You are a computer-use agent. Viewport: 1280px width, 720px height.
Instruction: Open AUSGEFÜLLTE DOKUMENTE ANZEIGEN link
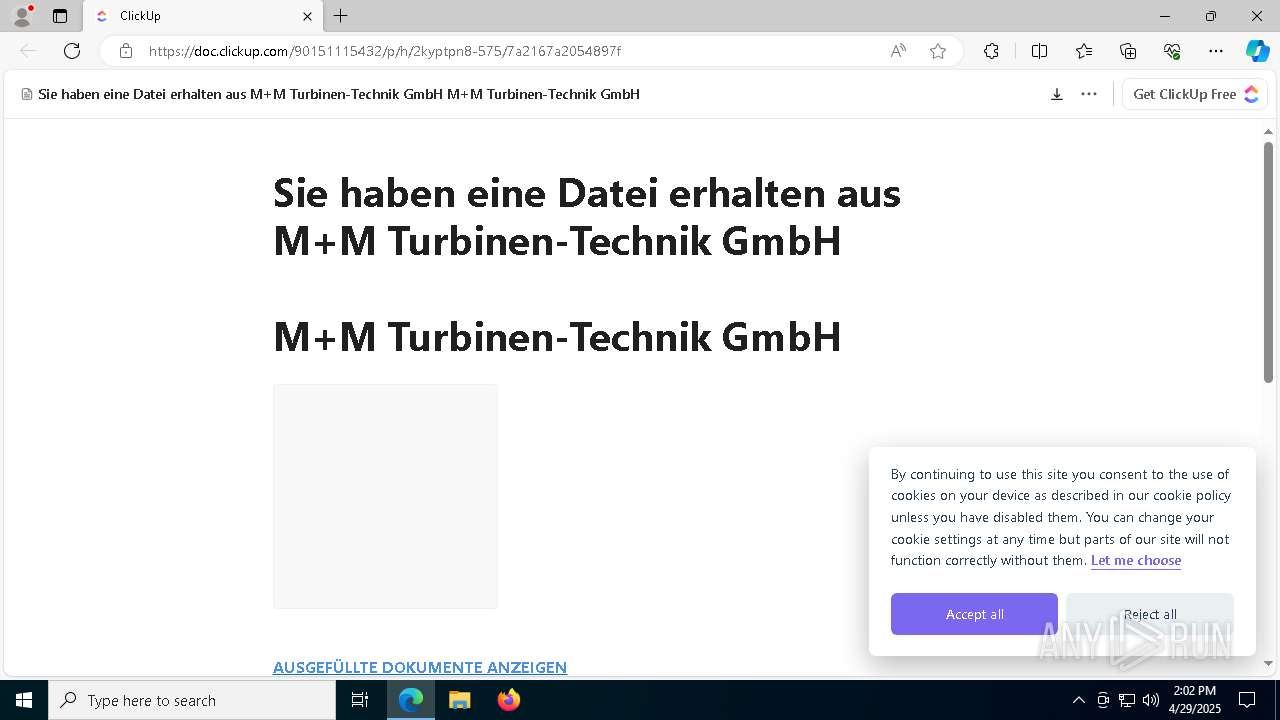pyautogui.click(x=420, y=667)
